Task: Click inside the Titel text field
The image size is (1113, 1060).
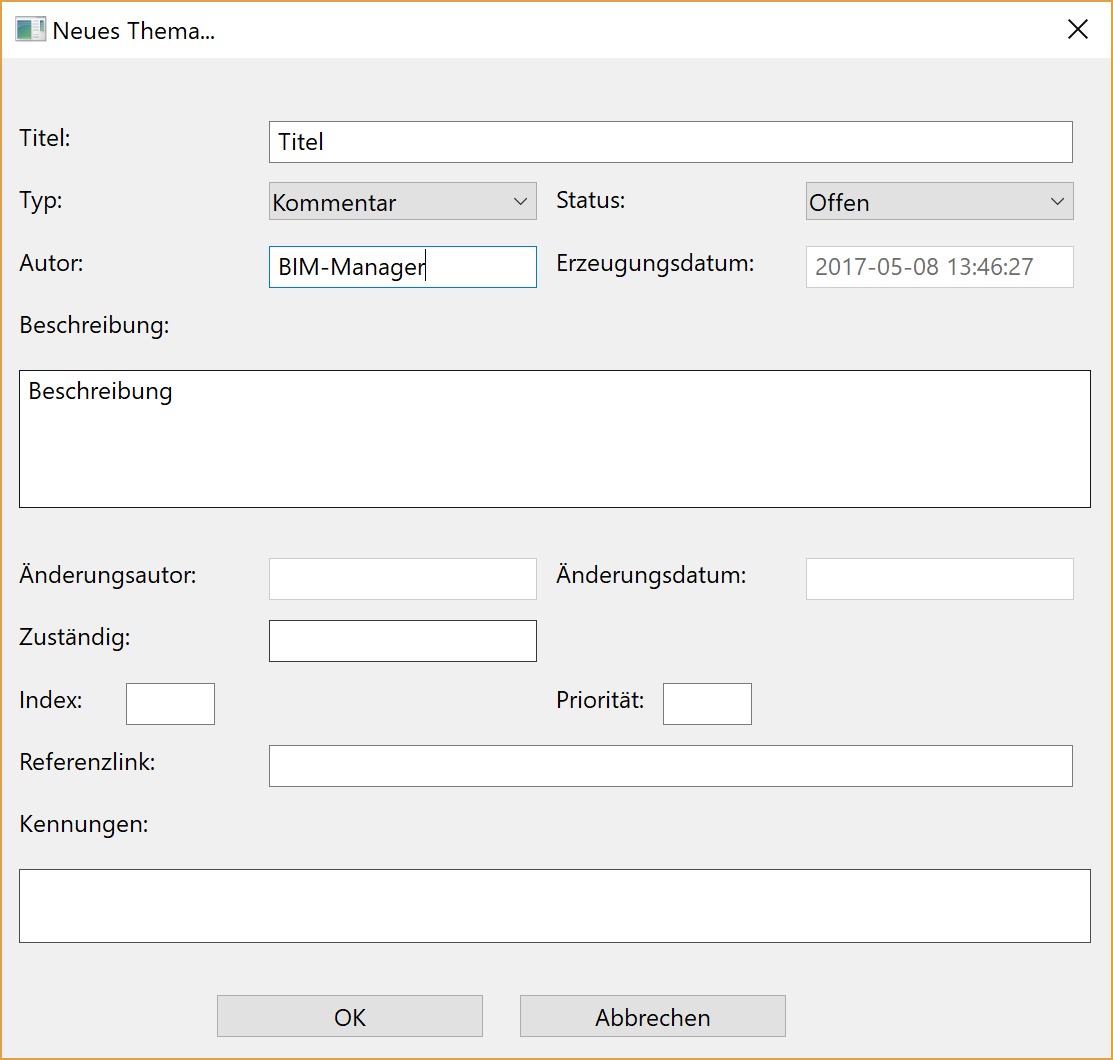Action: click(670, 142)
